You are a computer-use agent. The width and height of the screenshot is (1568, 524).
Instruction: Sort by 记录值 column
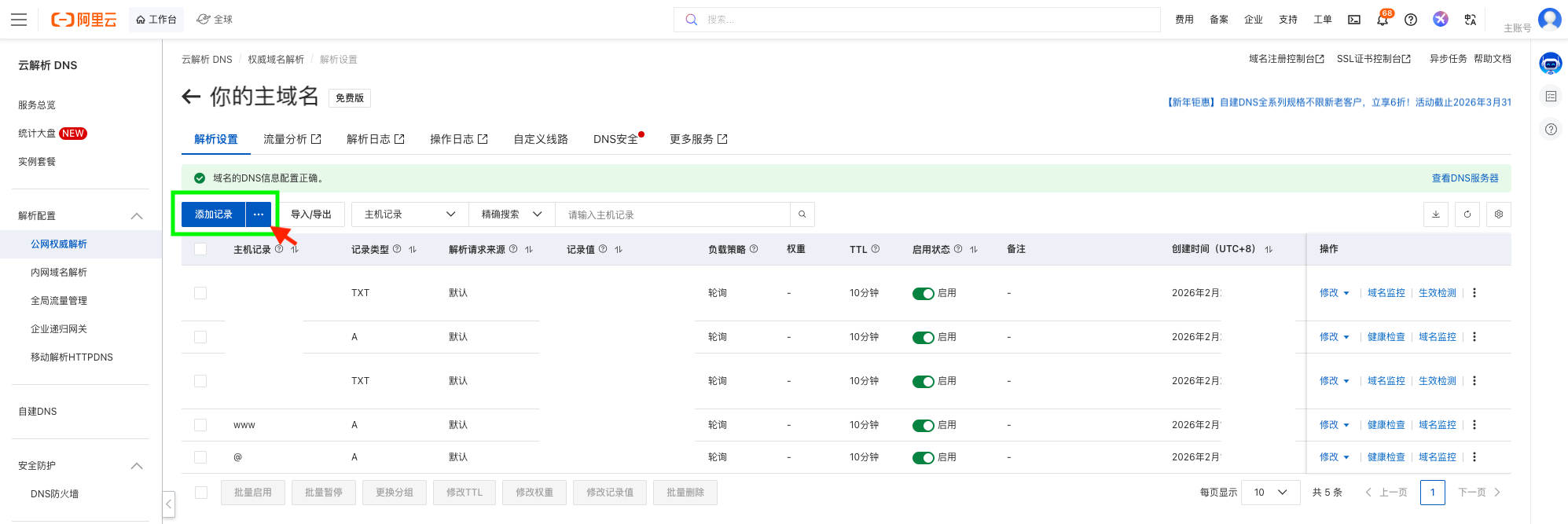coord(619,249)
